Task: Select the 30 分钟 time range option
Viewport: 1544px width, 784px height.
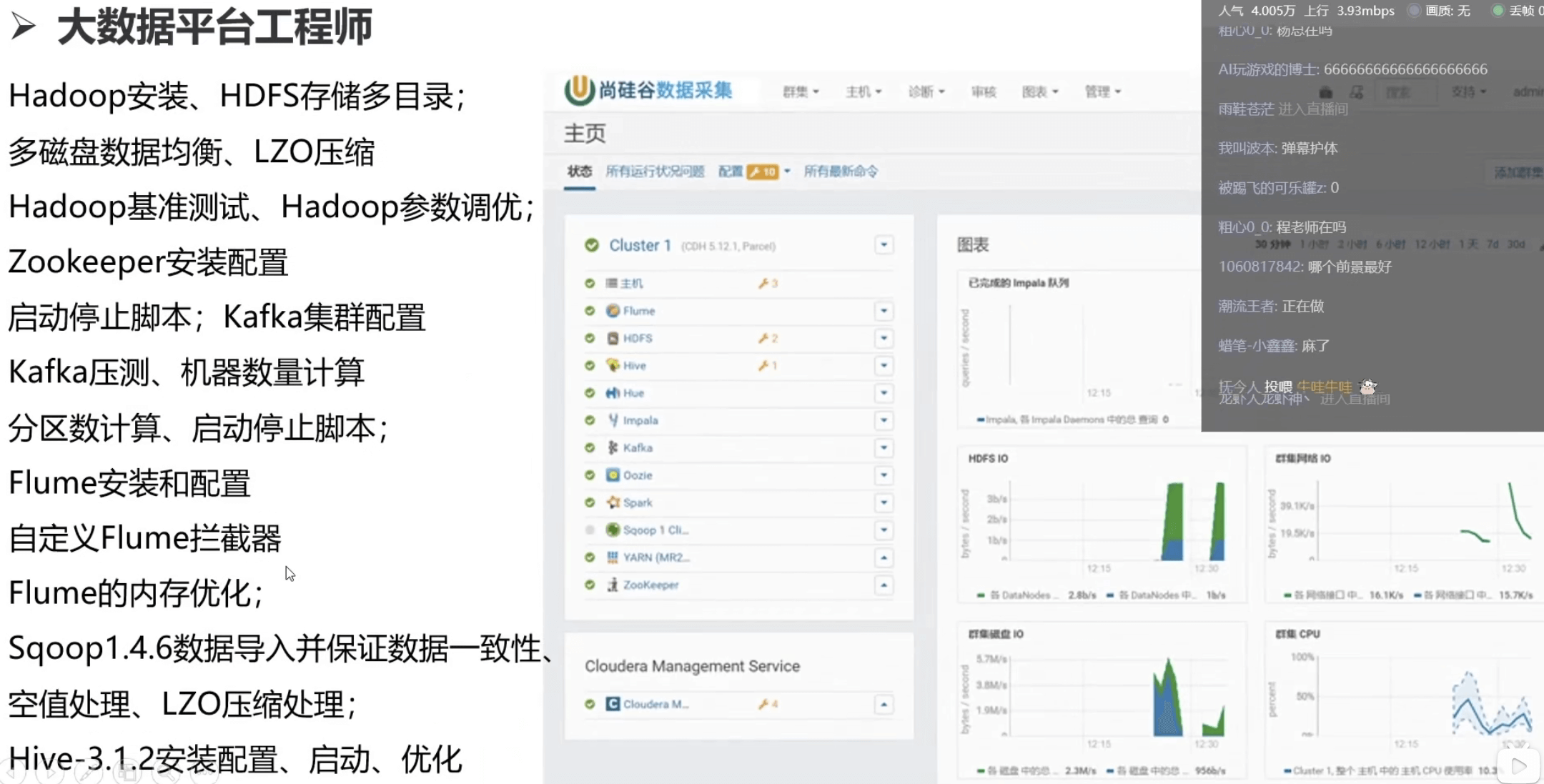Action: [1272, 244]
